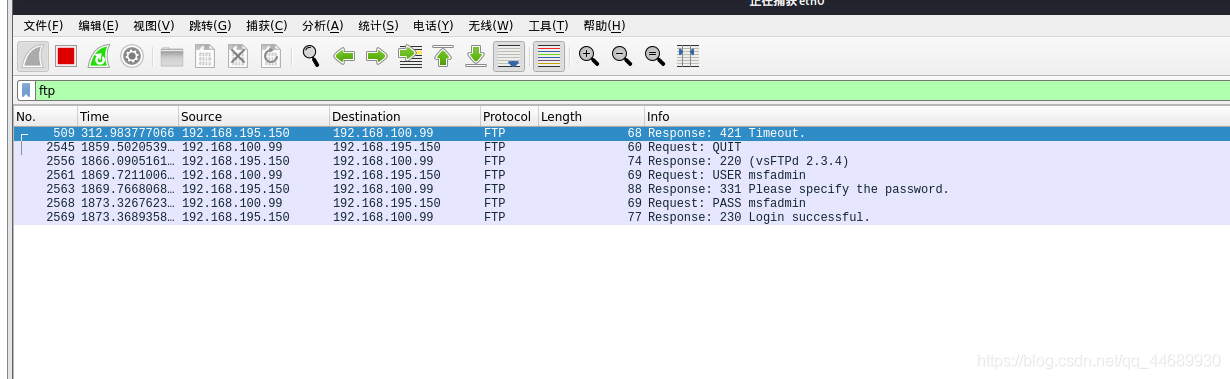1230x379 pixels.
Task: Open capture options gear icon
Action: tap(132, 56)
